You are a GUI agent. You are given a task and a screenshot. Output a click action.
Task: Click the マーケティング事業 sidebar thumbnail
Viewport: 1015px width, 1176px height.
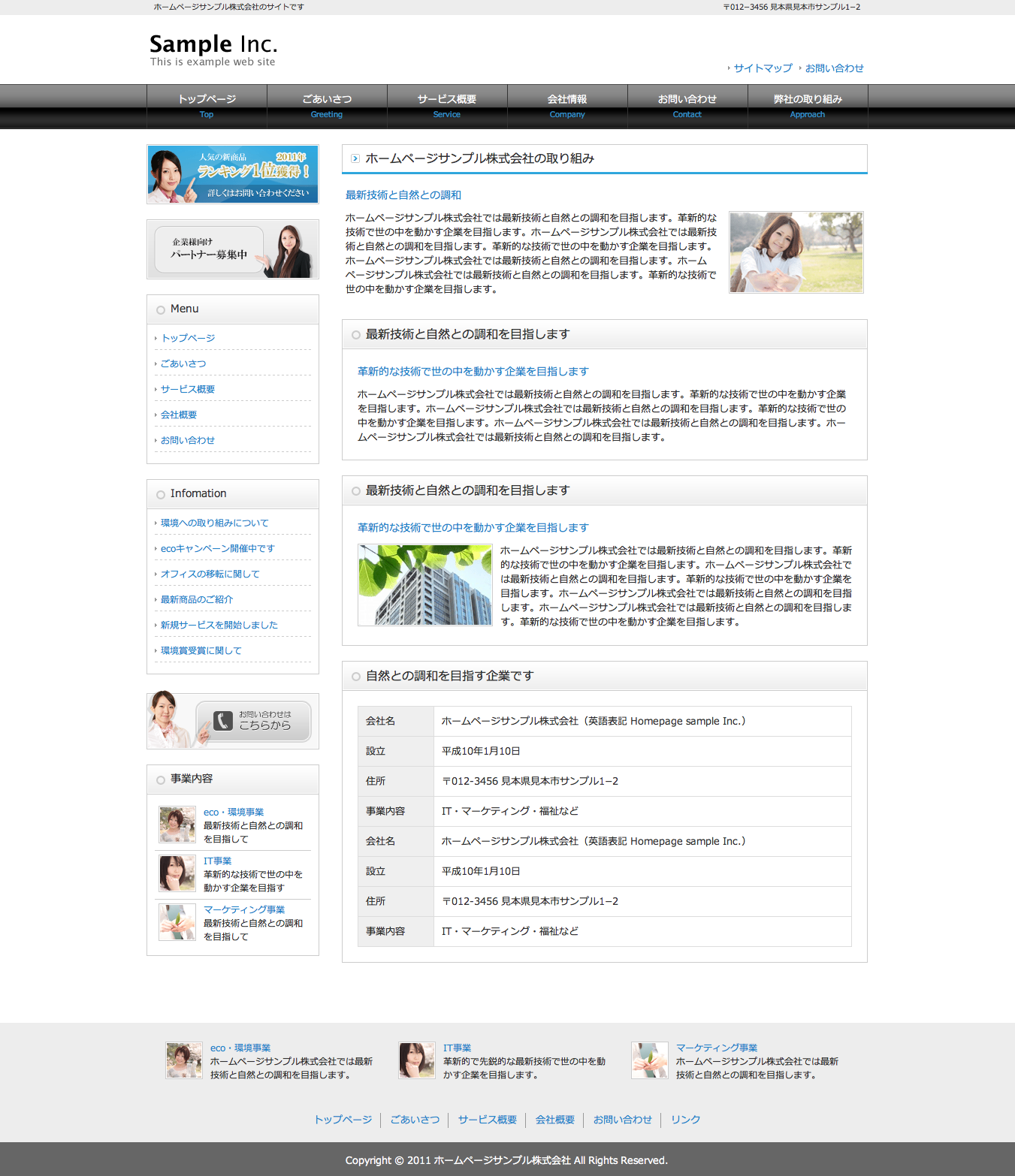[x=177, y=922]
